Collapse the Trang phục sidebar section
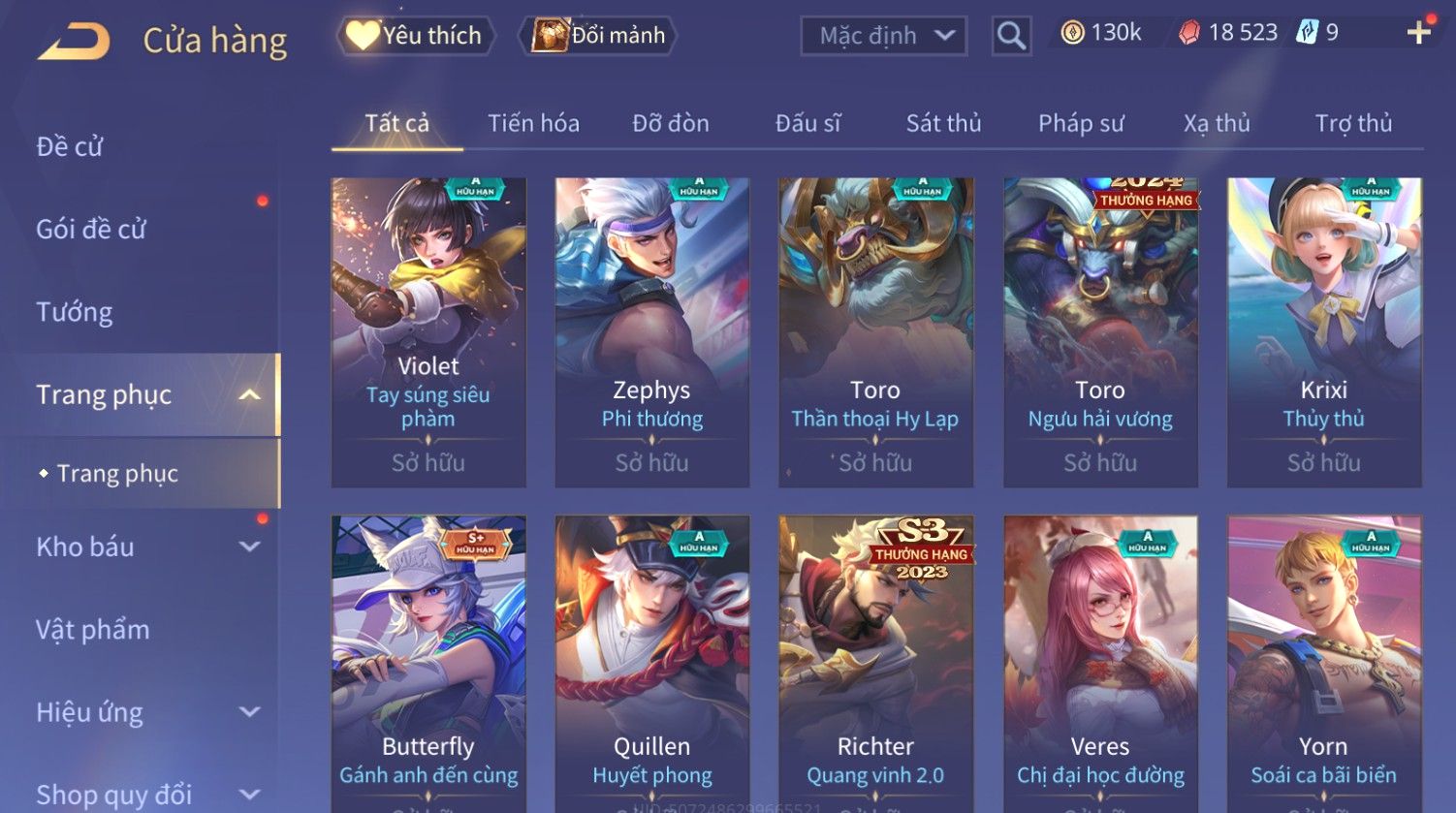The height and width of the screenshot is (813, 1456). tap(249, 394)
